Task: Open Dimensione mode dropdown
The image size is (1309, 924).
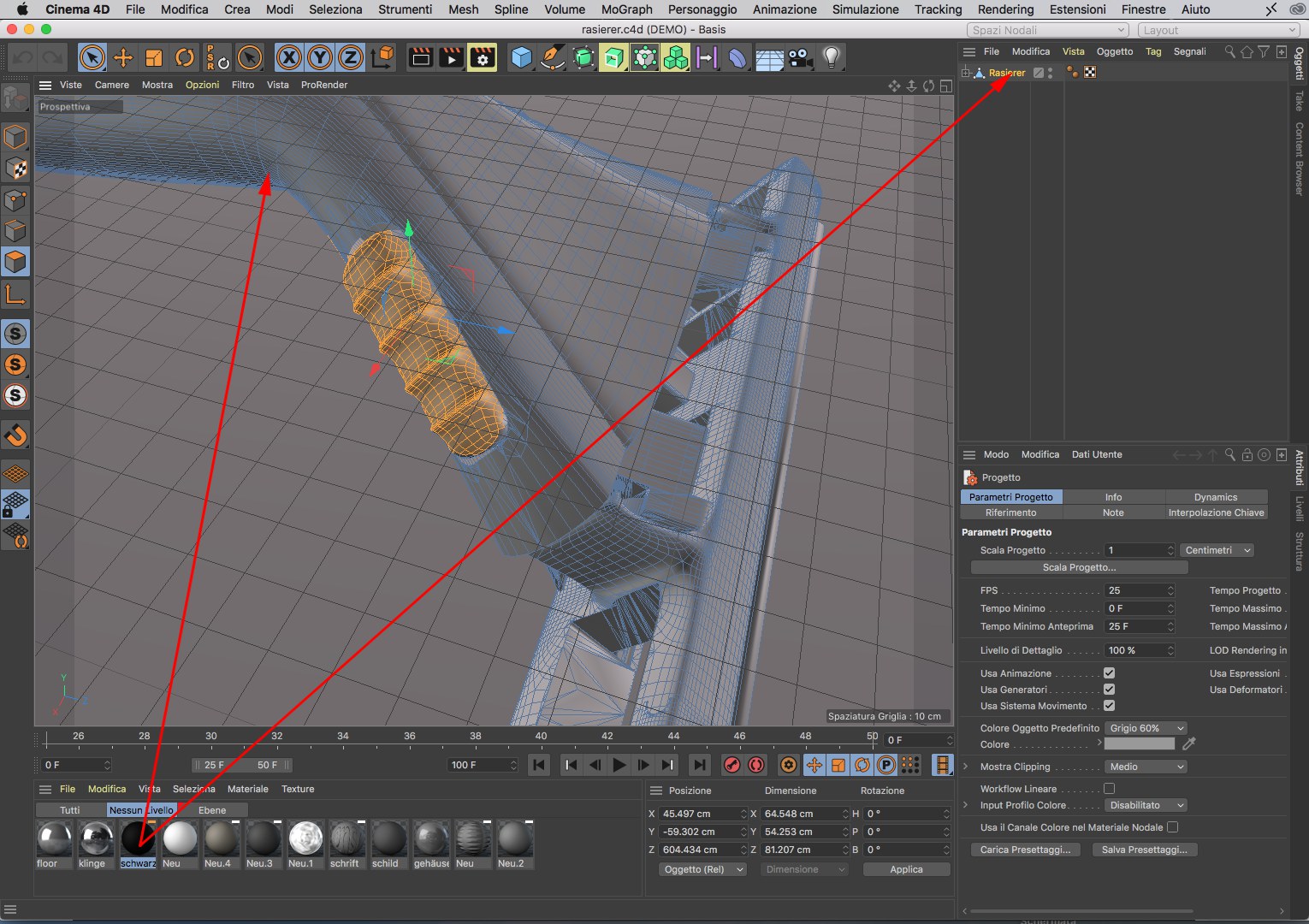Action: 804,869
